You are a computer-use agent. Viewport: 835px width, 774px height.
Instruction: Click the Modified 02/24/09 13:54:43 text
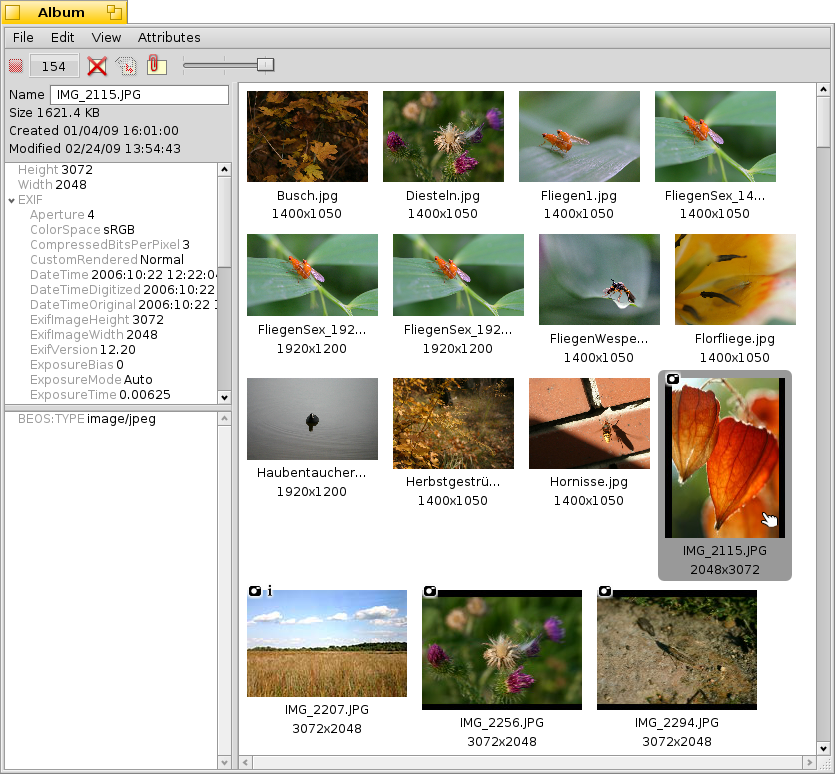(95, 149)
